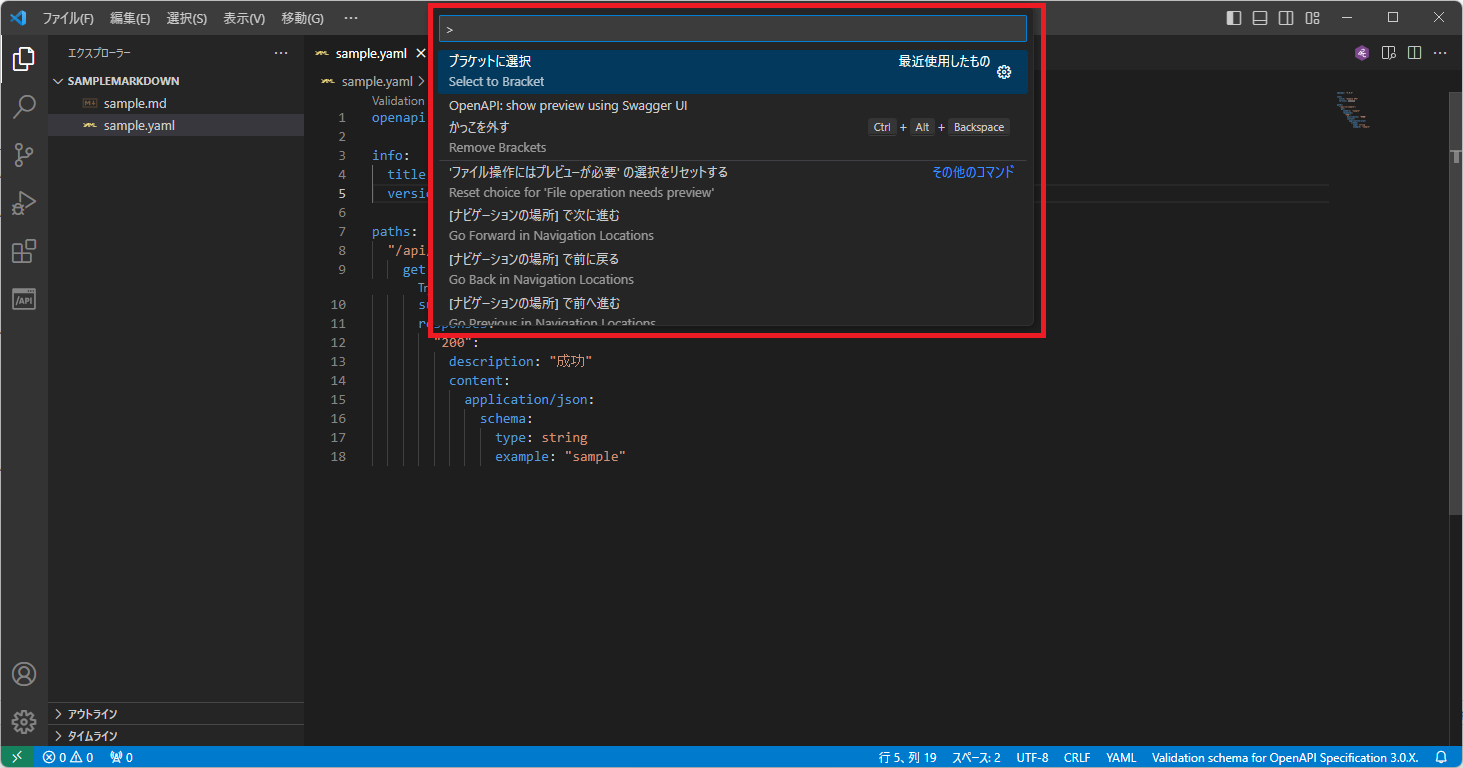1463x768 pixels.
Task: Toggle the panel layout control
Action: click(x=1259, y=17)
